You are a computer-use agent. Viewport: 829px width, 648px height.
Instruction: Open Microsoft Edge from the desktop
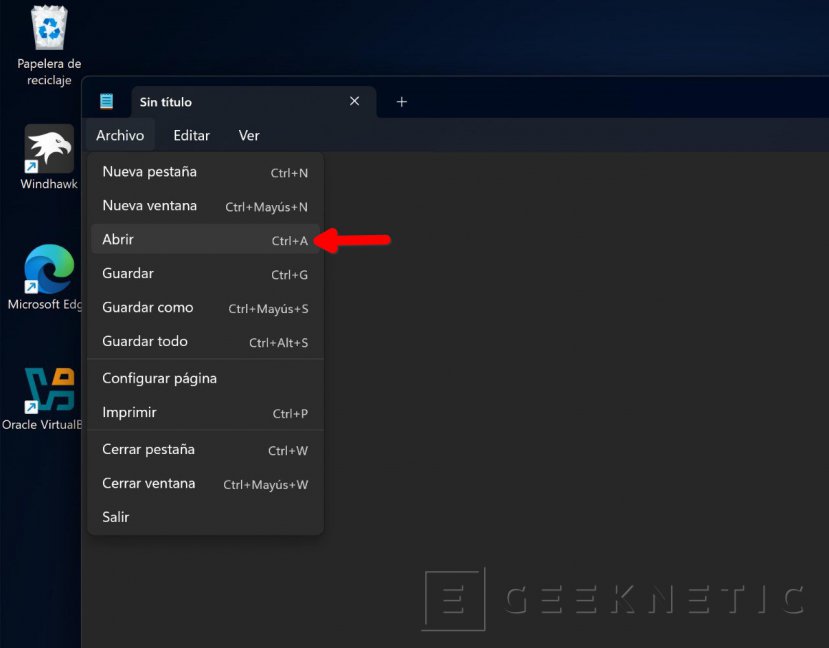(49, 270)
